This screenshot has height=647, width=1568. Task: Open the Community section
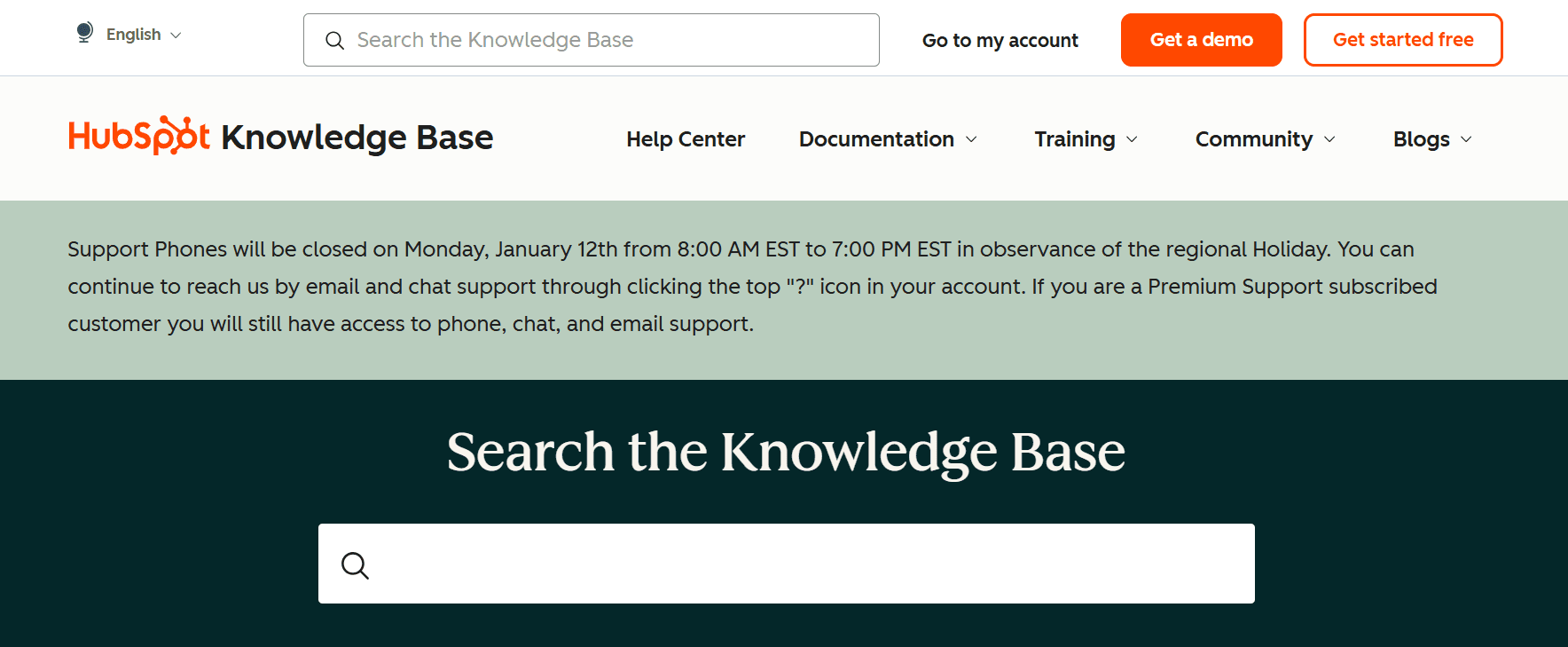tap(1254, 139)
